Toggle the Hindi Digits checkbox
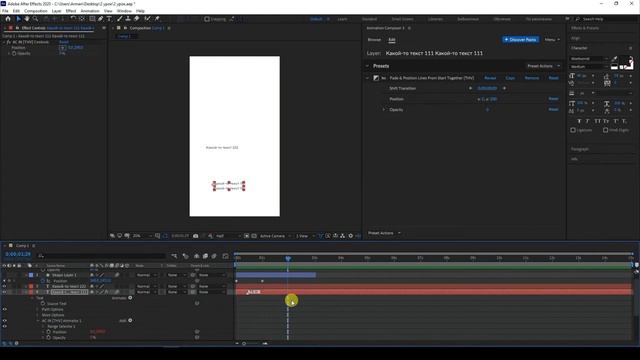640x360 pixels. [606, 130]
